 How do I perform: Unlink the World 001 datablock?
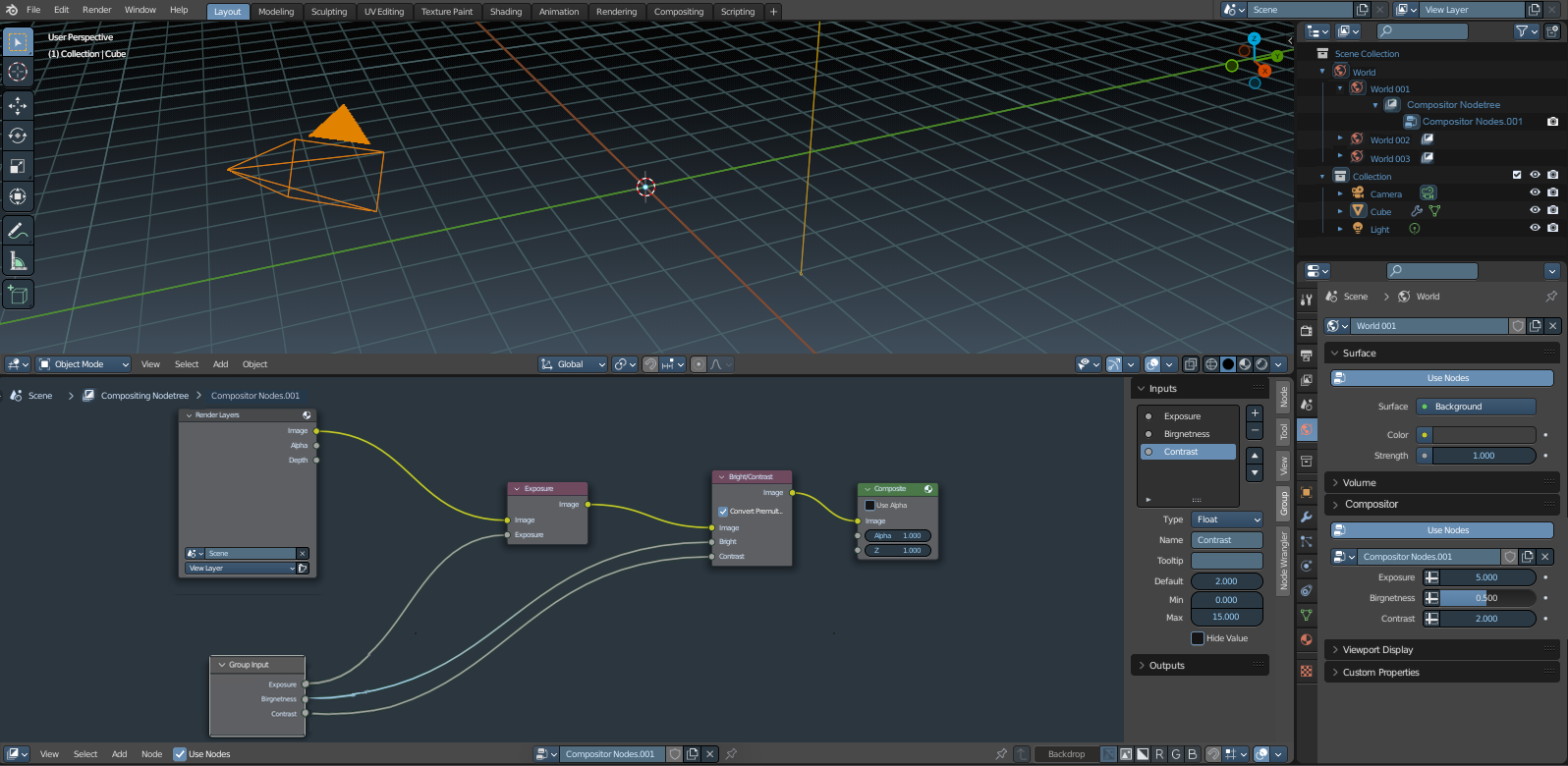click(x=1552, y=326)
